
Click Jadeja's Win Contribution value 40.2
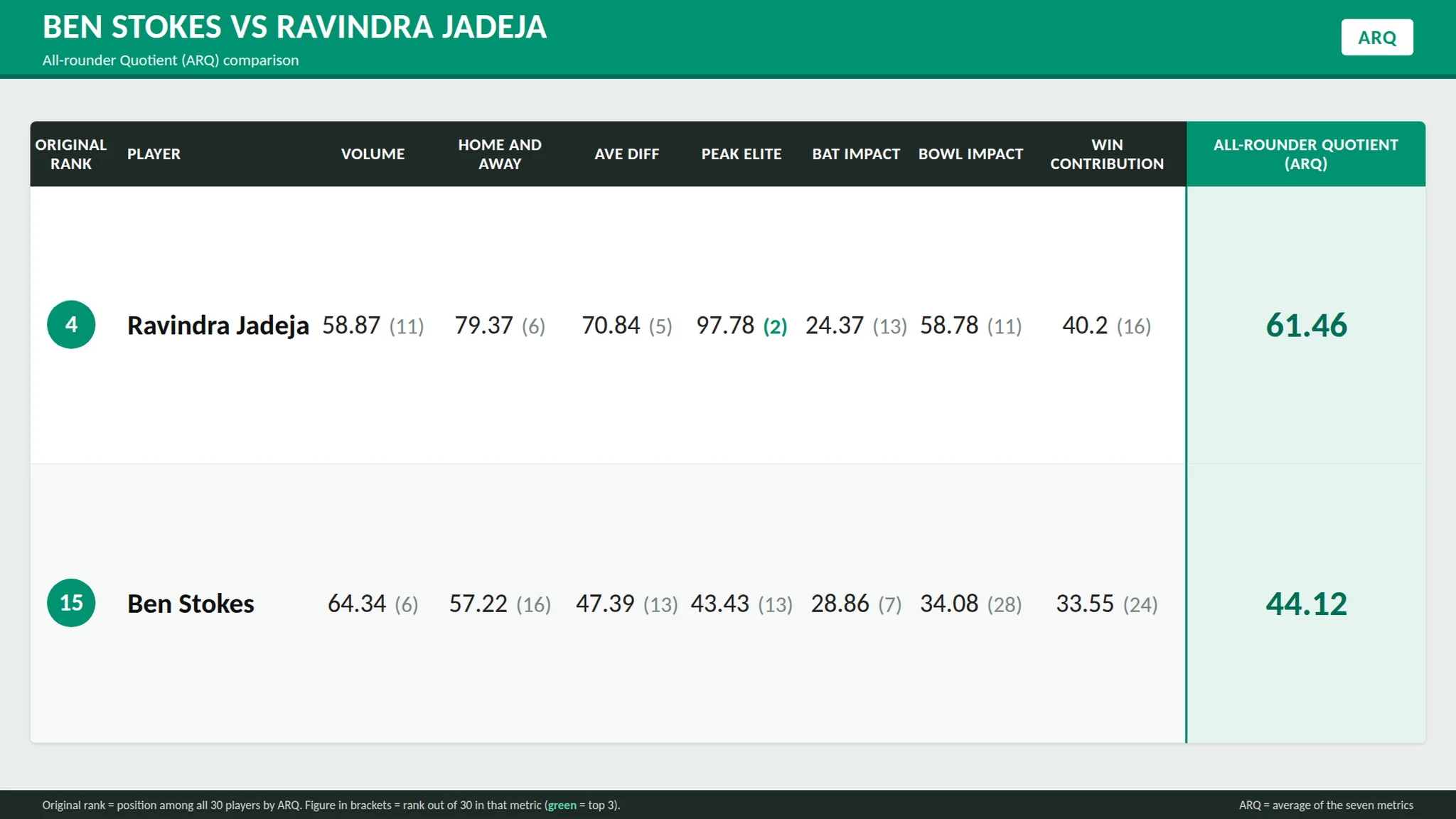1085,325
